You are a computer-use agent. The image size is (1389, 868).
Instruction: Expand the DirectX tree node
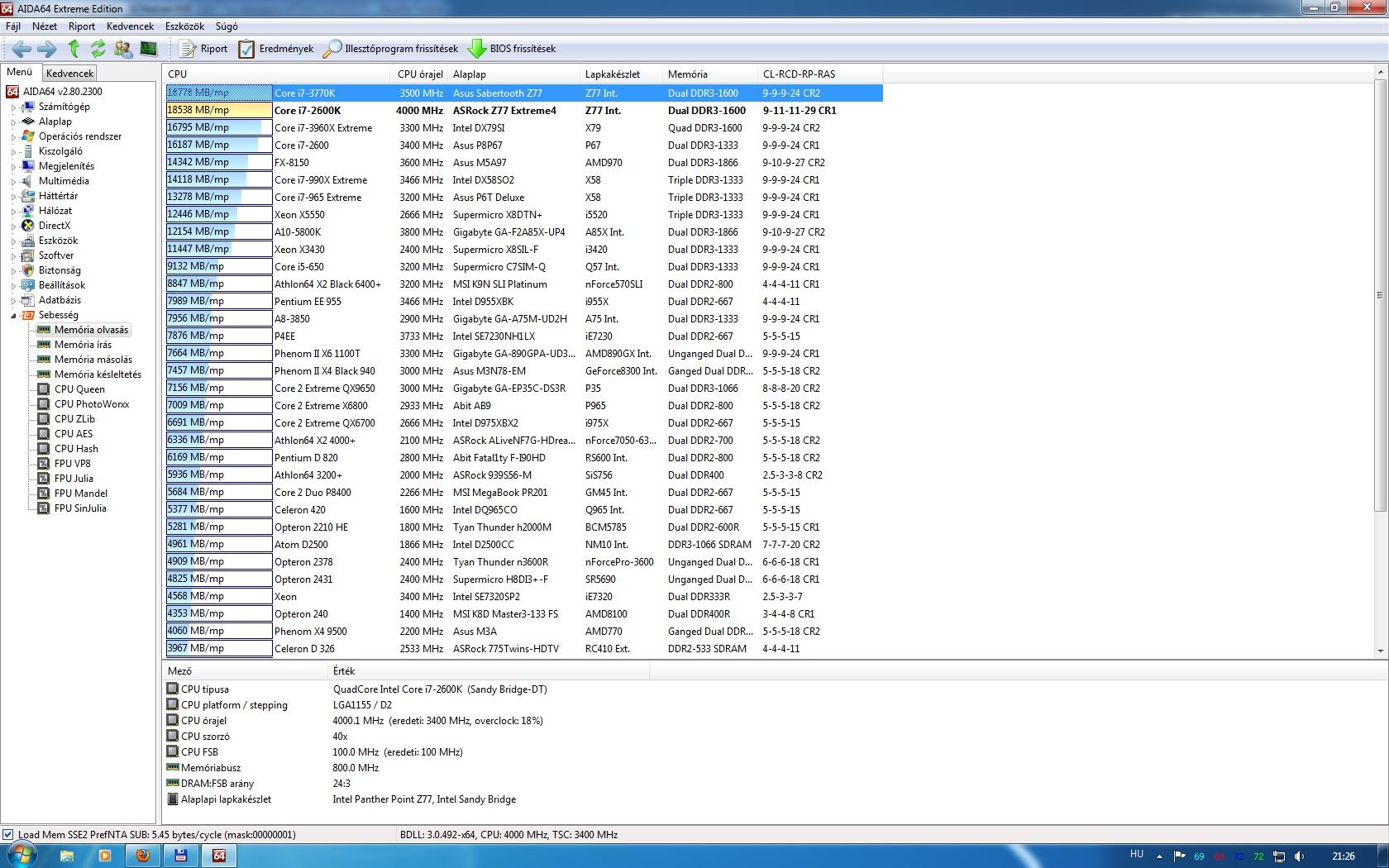(x=13, y=227)
